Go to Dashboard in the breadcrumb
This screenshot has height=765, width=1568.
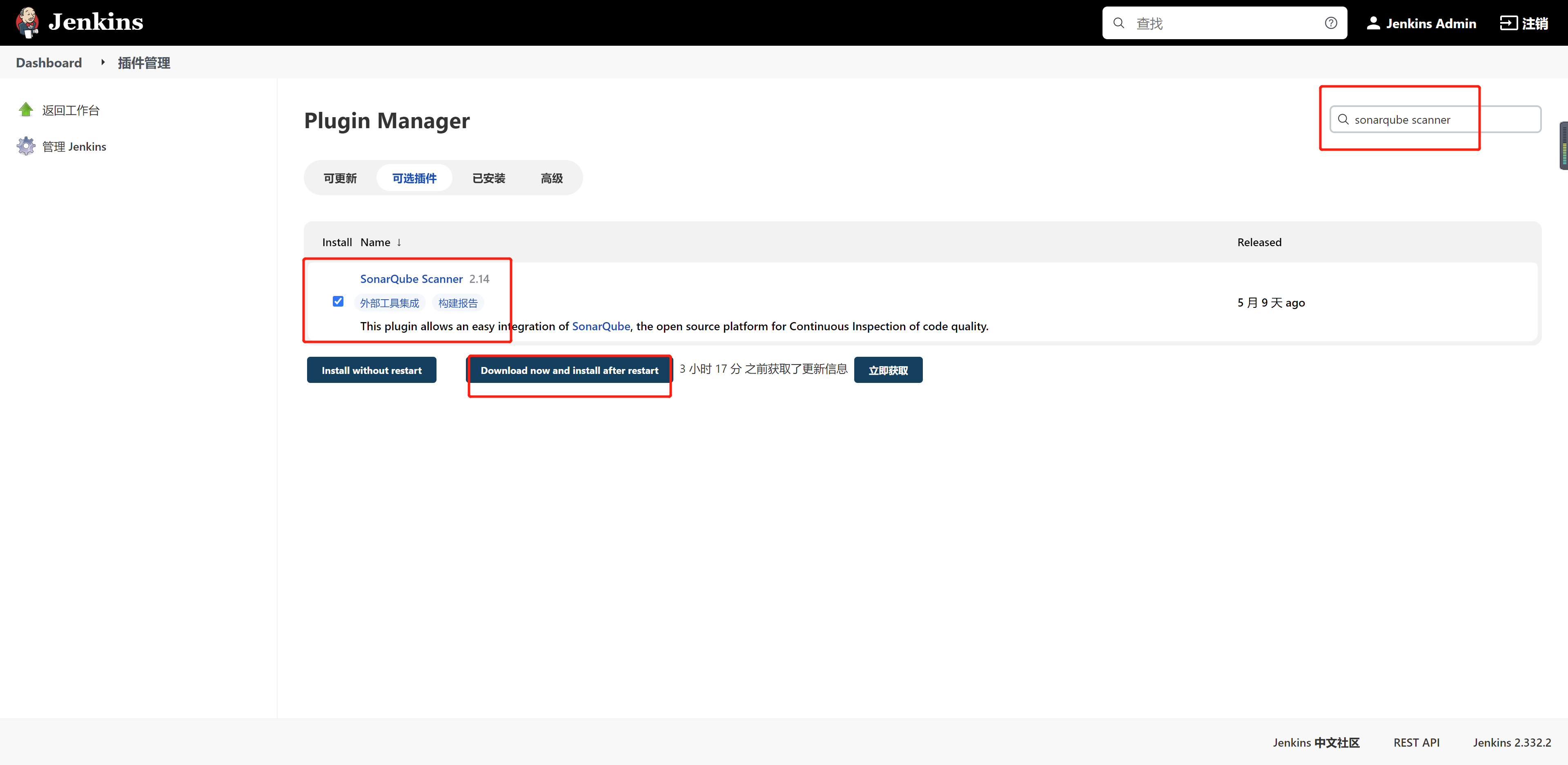click(49, 63)
